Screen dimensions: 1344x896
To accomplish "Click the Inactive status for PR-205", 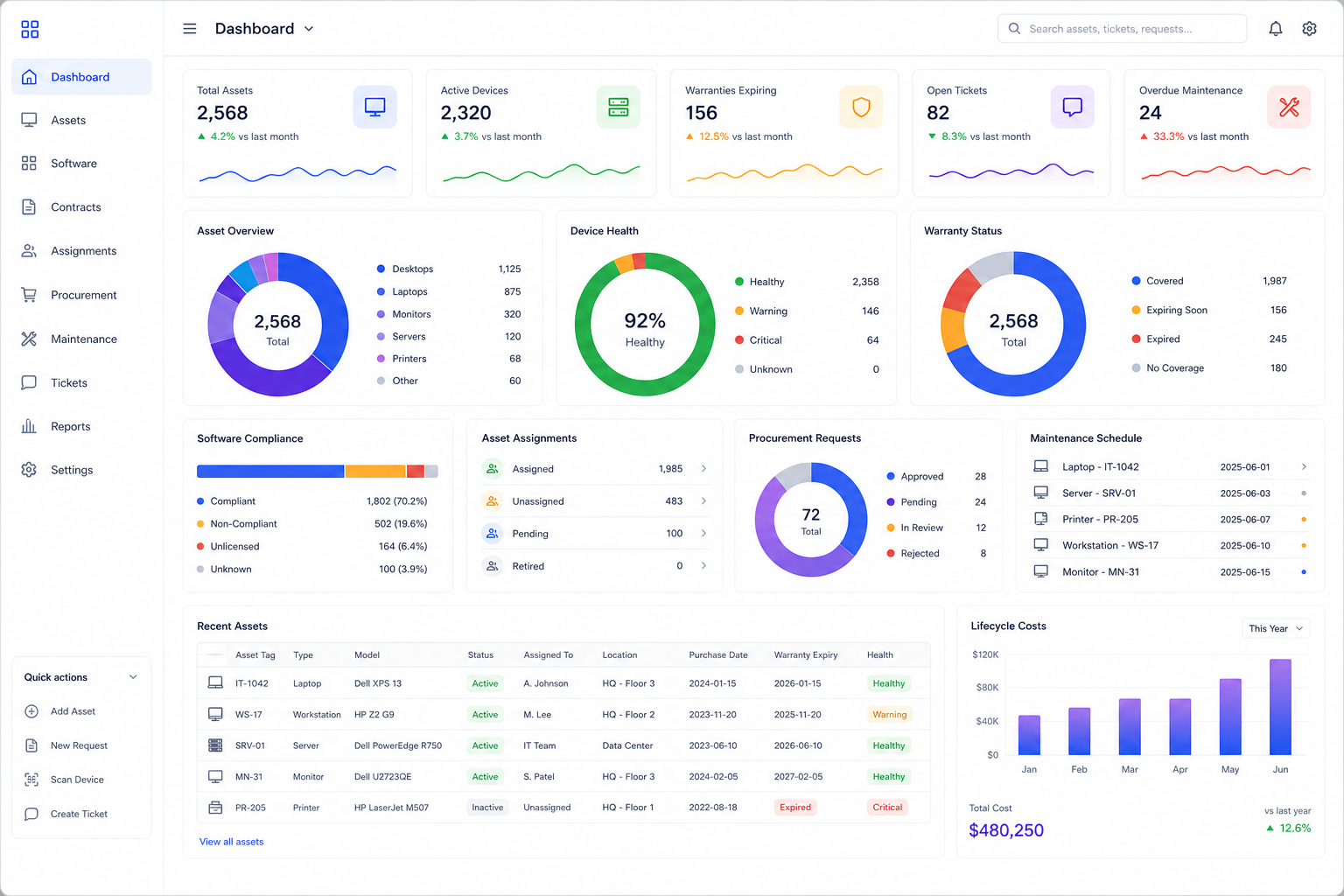I will point(487,808).
